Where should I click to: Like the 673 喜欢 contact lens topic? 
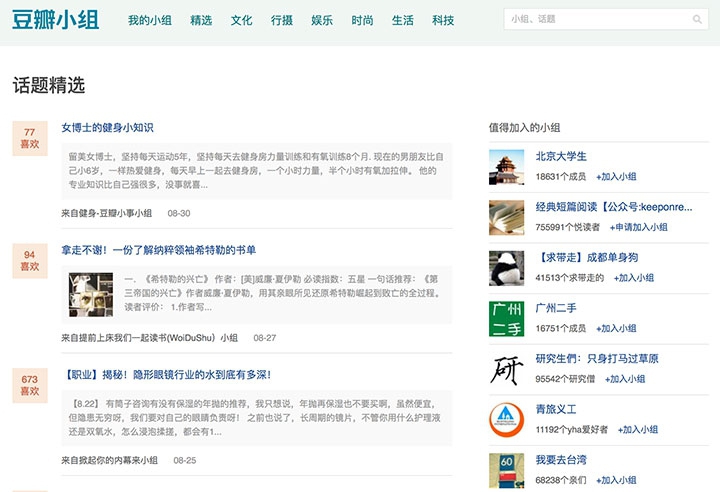(x=30, y=385)
